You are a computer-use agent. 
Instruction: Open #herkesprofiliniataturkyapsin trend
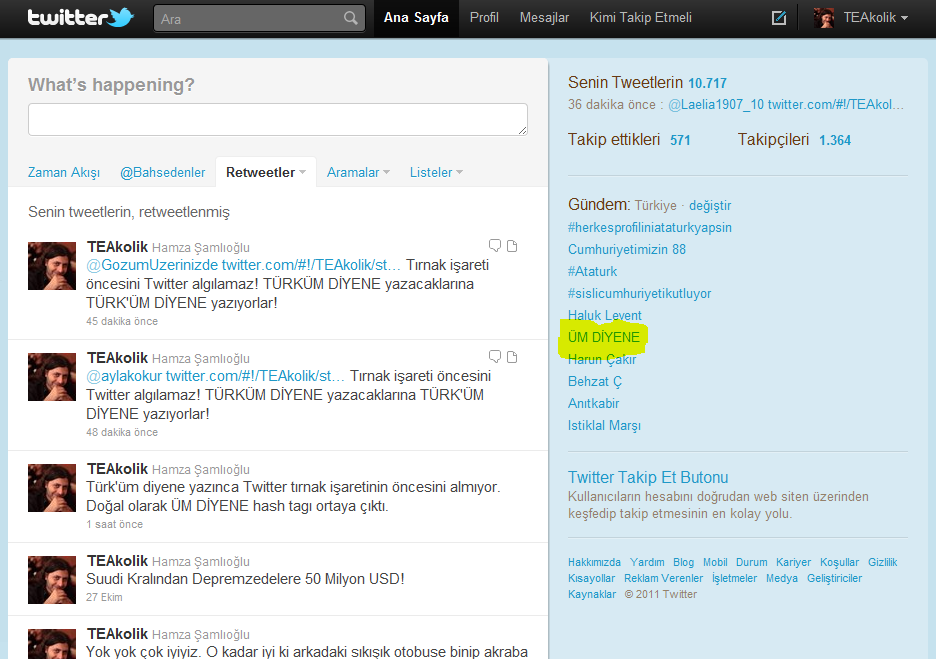coord(649,227)
